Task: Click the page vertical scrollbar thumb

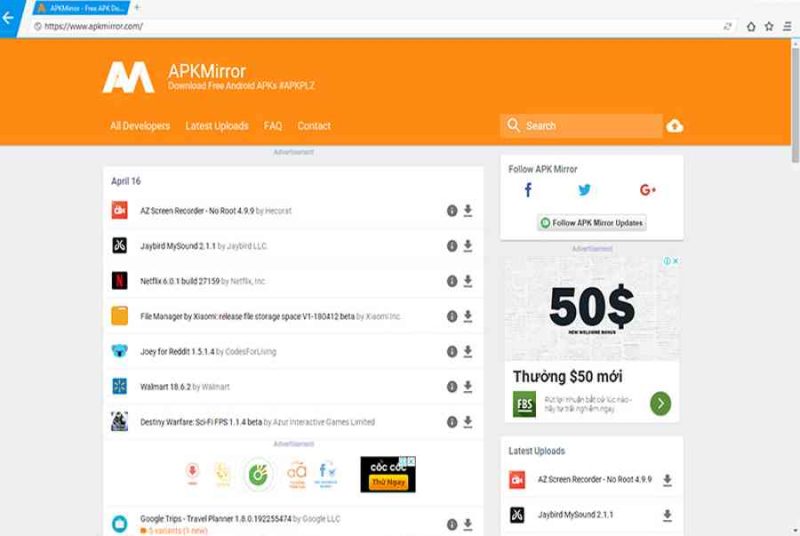Action: pyautogui.click(x=795, y=105)
